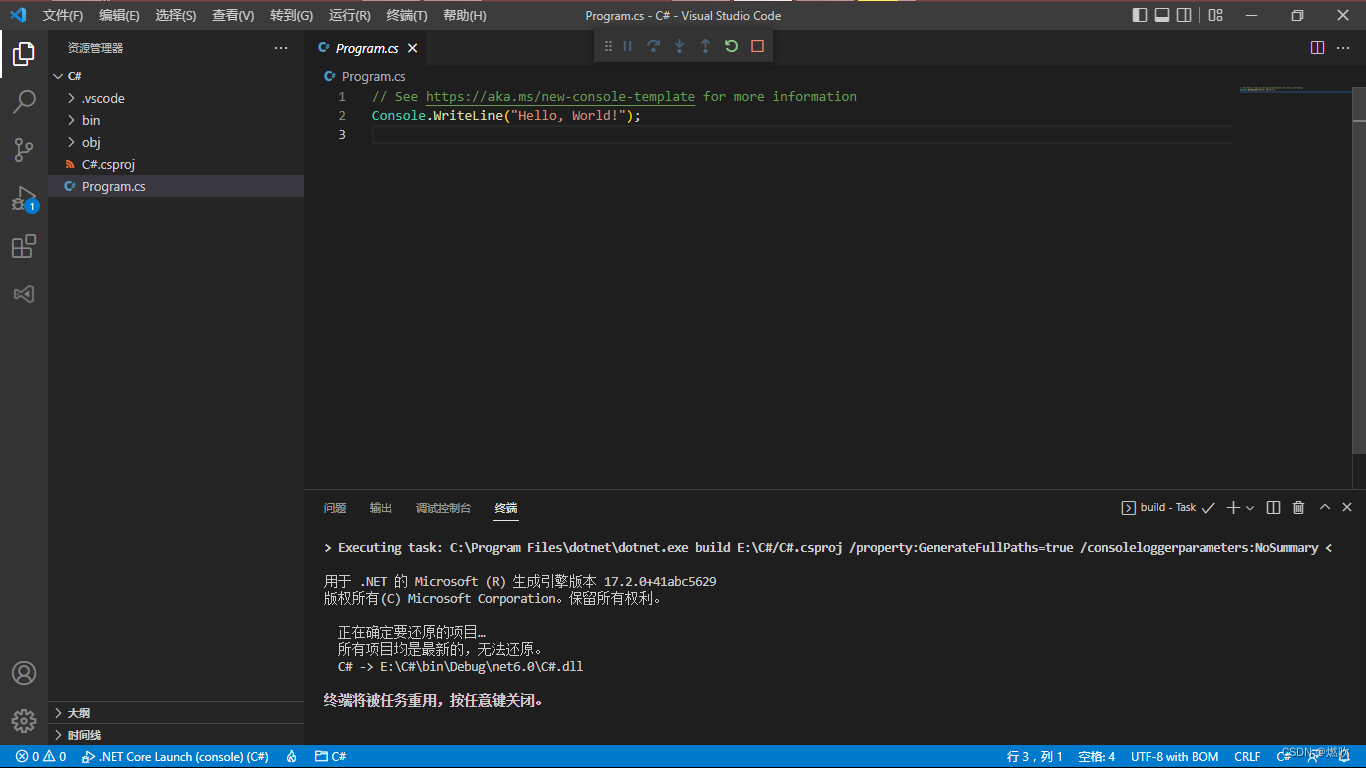Expand the 时间线 timeline section
This screenshot has width=1366, height=768.
176,735
